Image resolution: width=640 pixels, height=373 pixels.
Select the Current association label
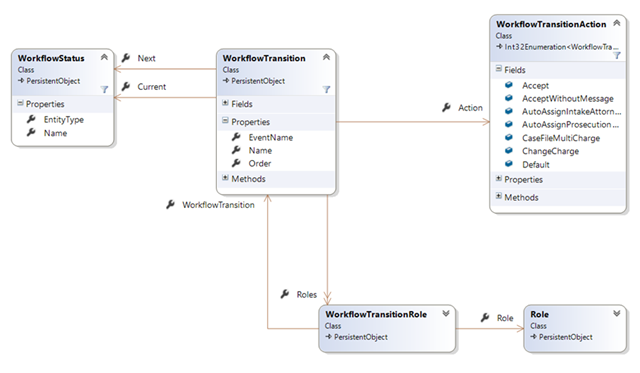click(x=152, y=87)
